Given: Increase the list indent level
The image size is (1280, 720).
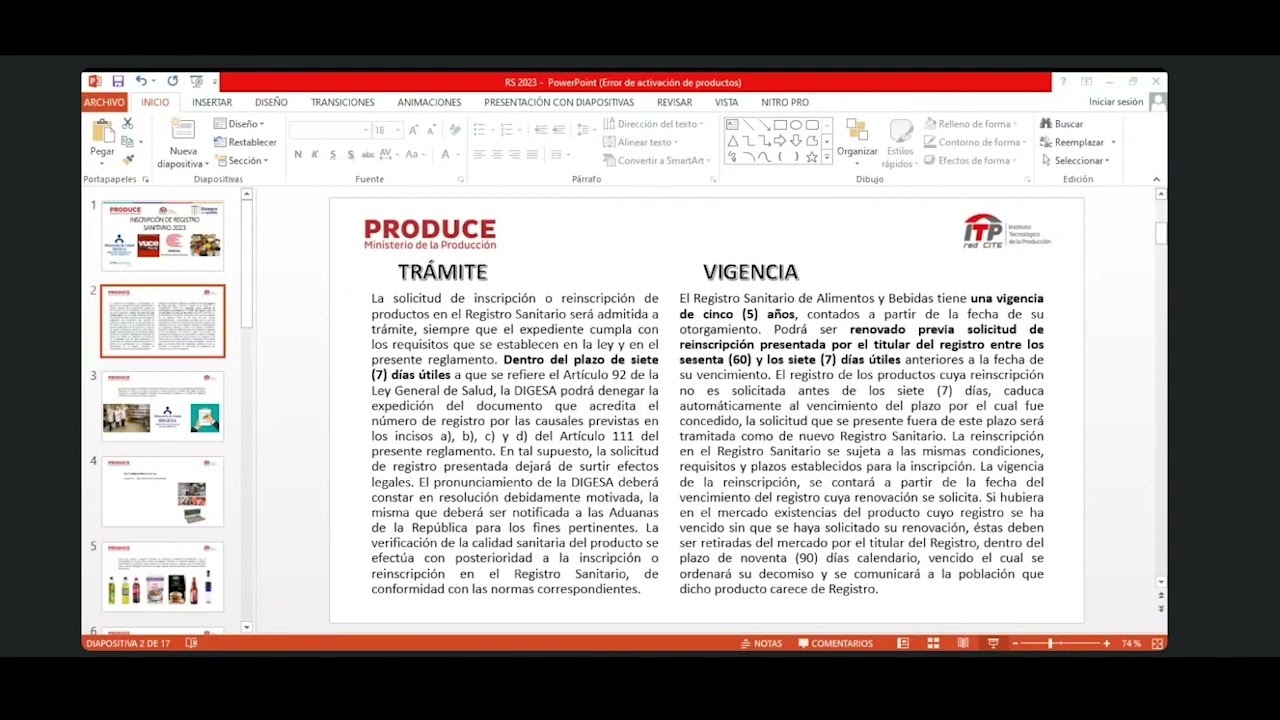Looking at the screenshot, I should [559, 130].
